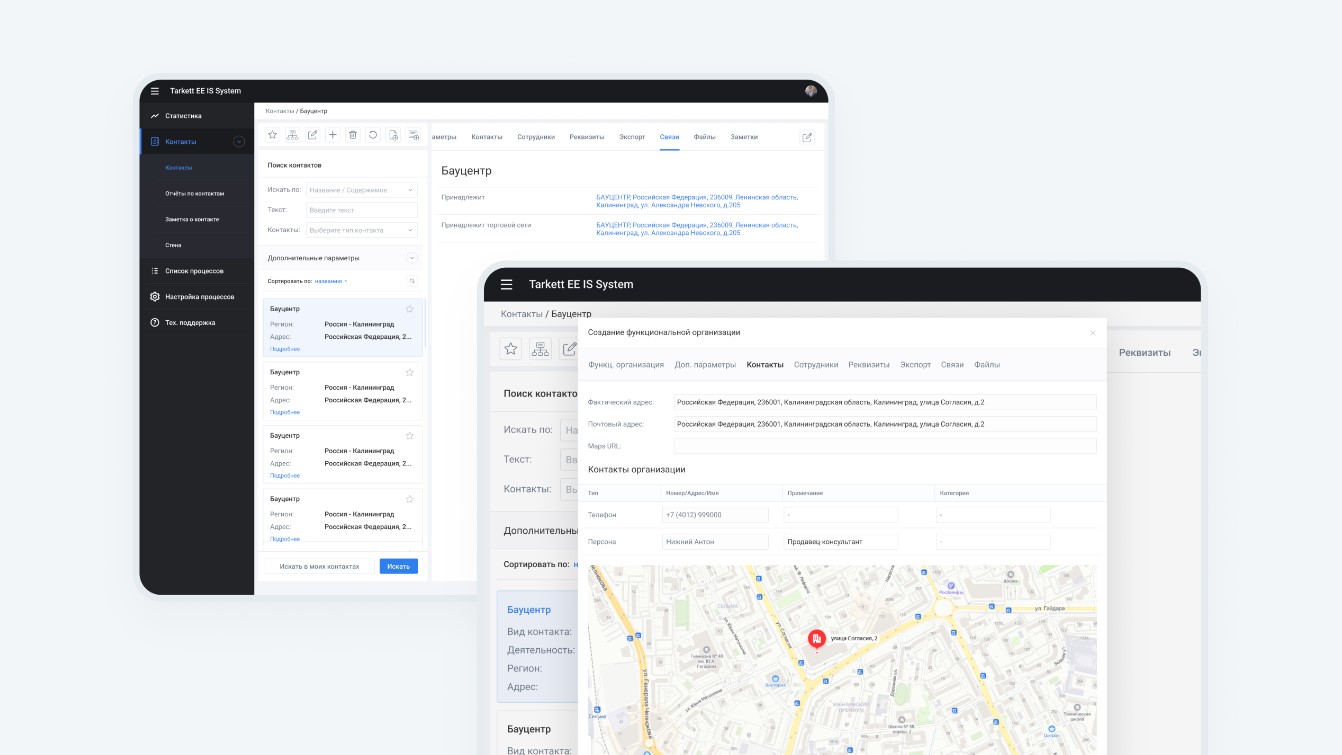Viewport: 1342px width, 755px height.
Task: Click the Фактический адрес field in the dialog
Action: click(x=885, y=402)
